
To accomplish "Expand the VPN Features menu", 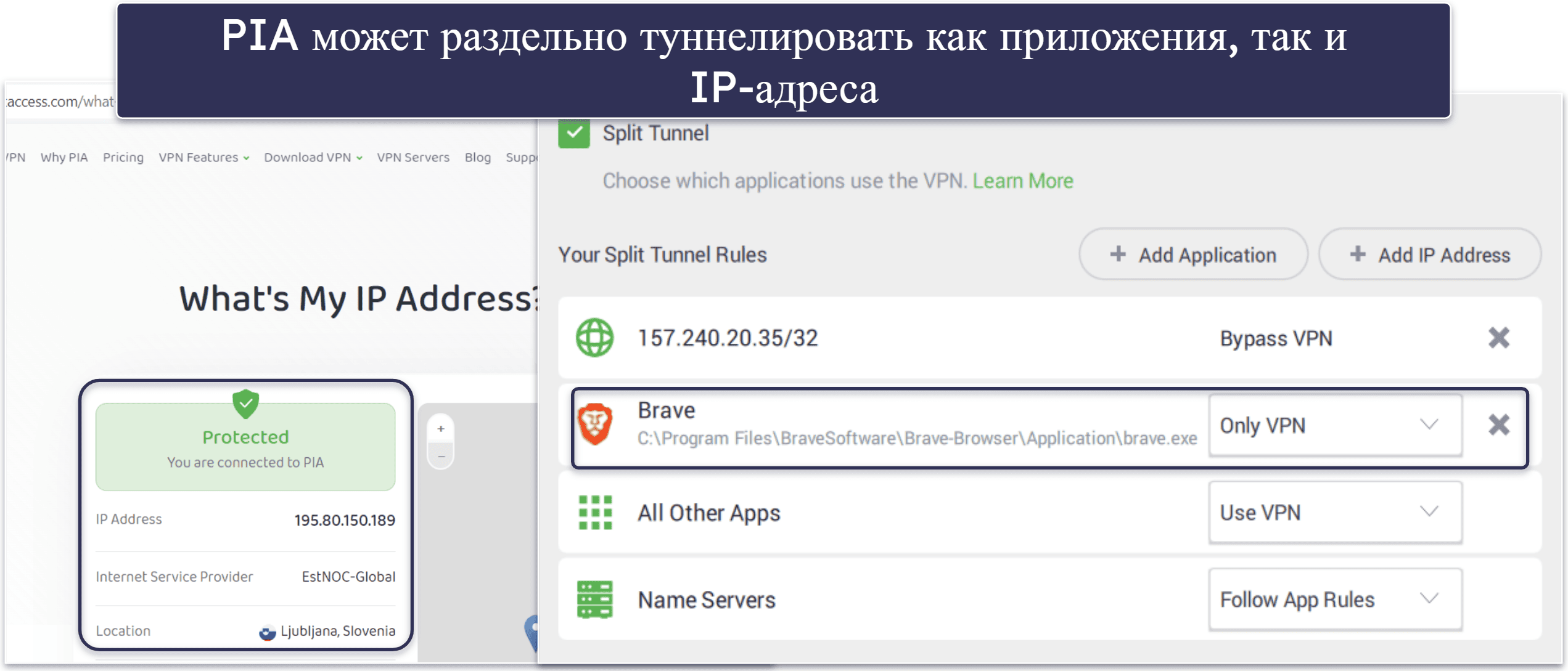I will pos(203,158).
